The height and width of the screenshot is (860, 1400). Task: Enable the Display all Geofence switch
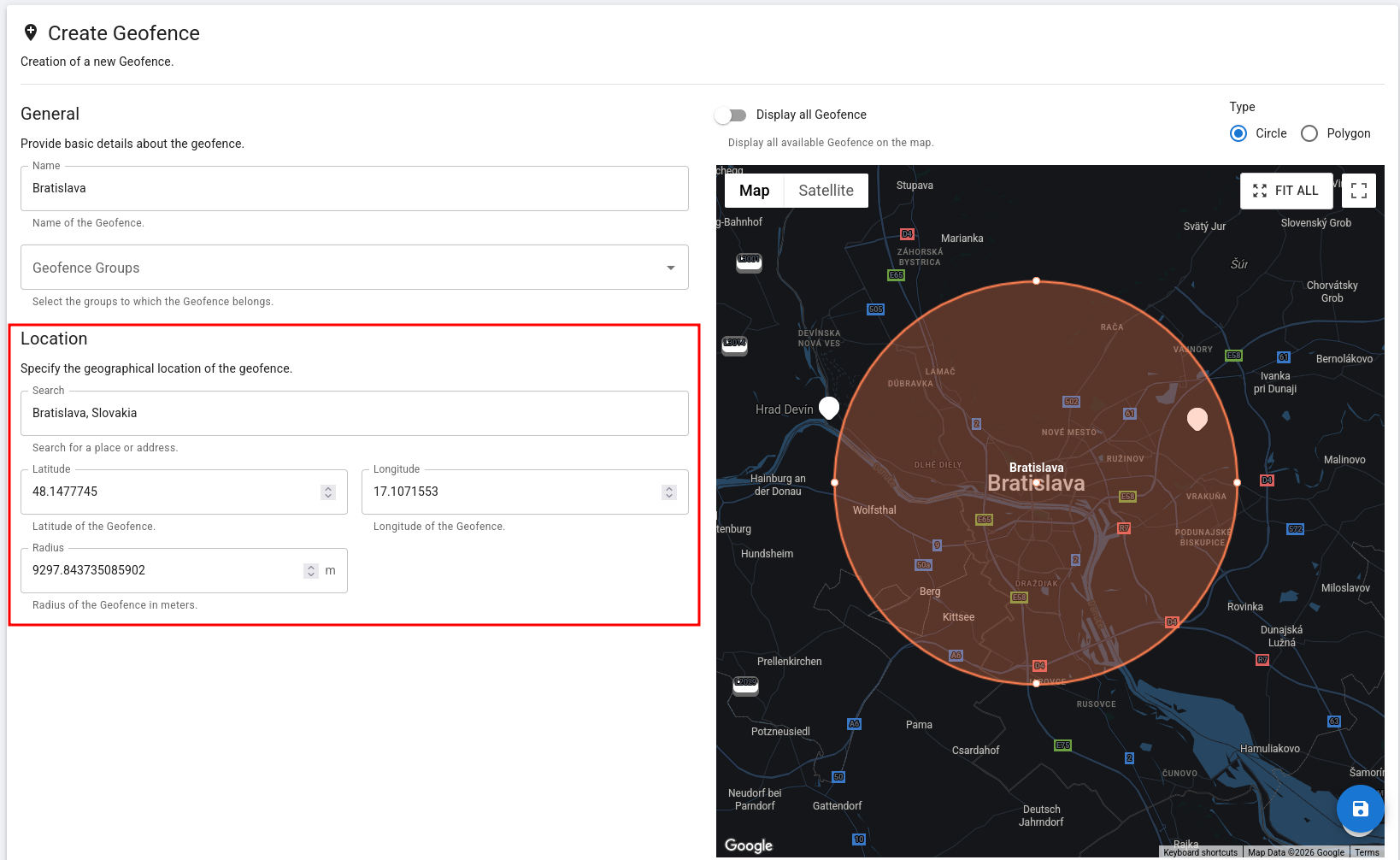(x=731, y=115)
